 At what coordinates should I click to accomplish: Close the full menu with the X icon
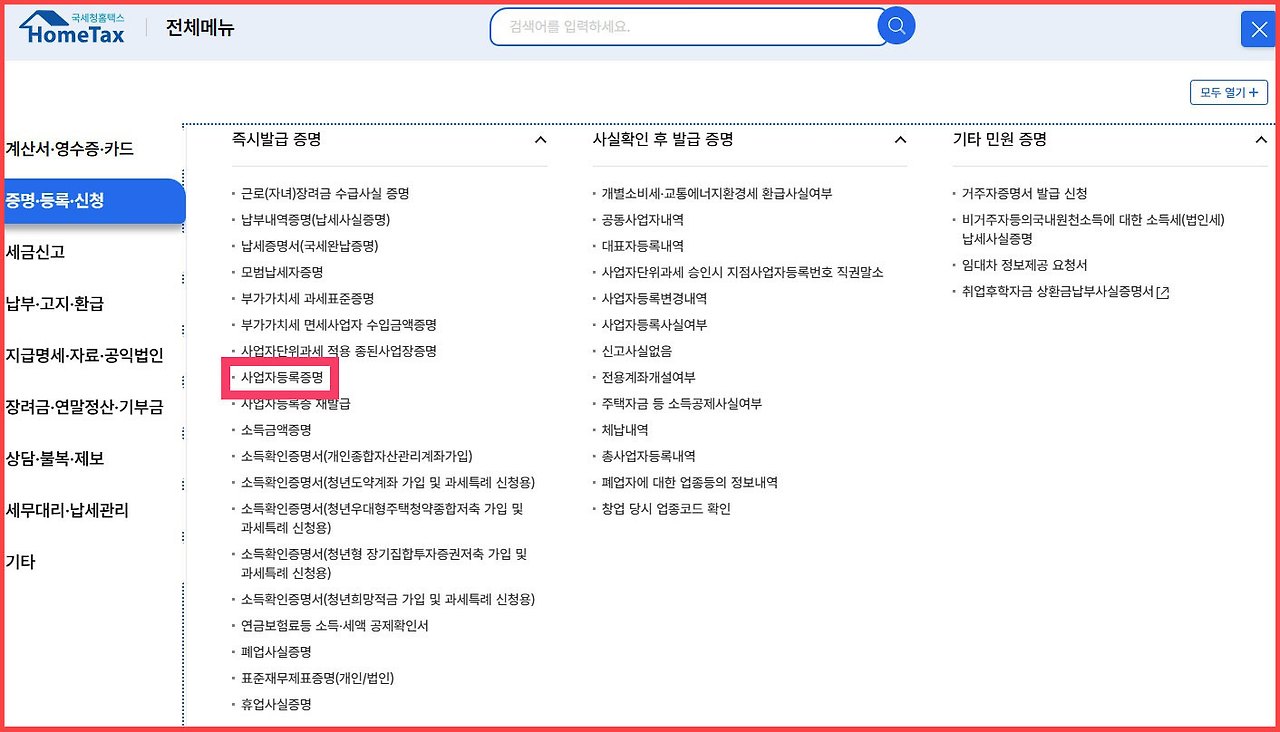1257,29
